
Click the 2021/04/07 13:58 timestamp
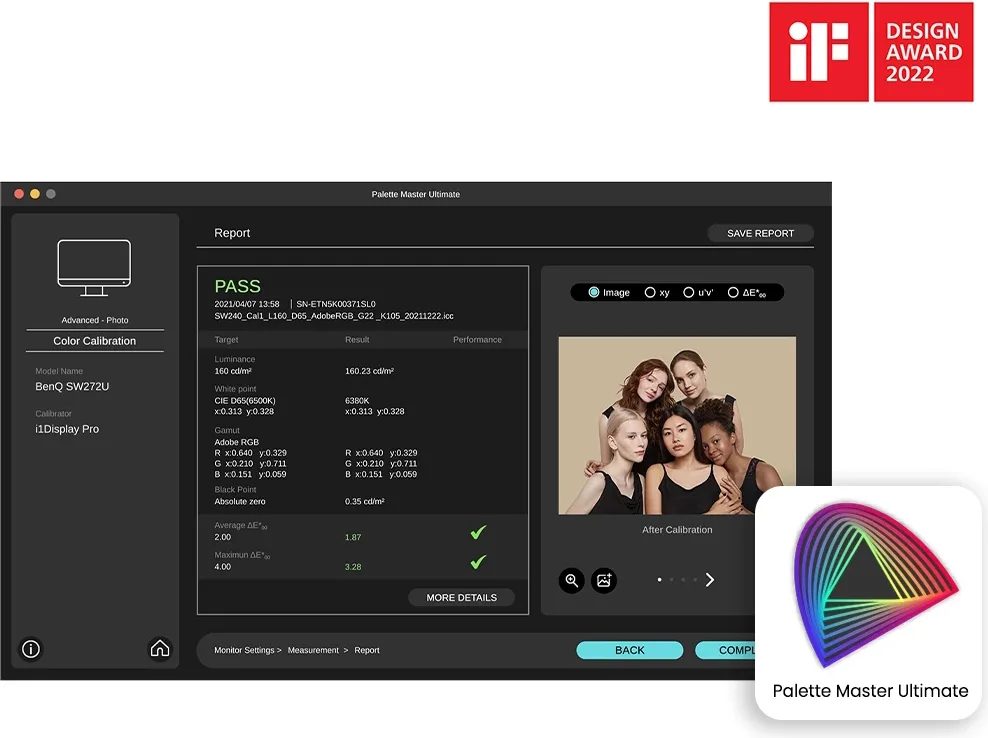246,304
